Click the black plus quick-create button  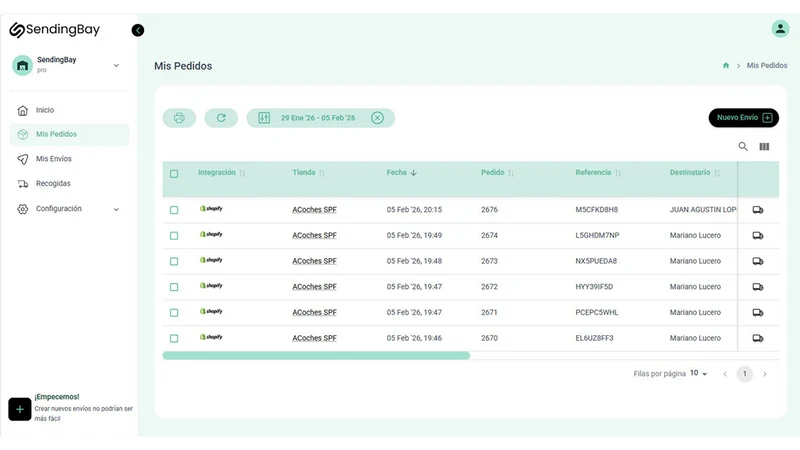pos(20,409)
